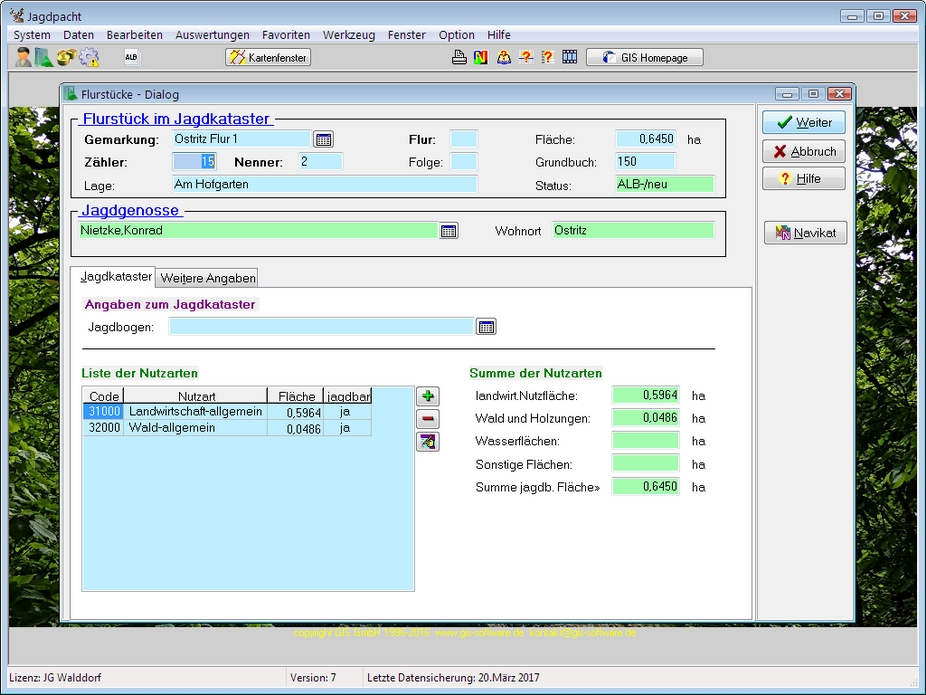Click the Nenner input field
The height and width of the screenshot is (695, 926).
click(319, 161)
